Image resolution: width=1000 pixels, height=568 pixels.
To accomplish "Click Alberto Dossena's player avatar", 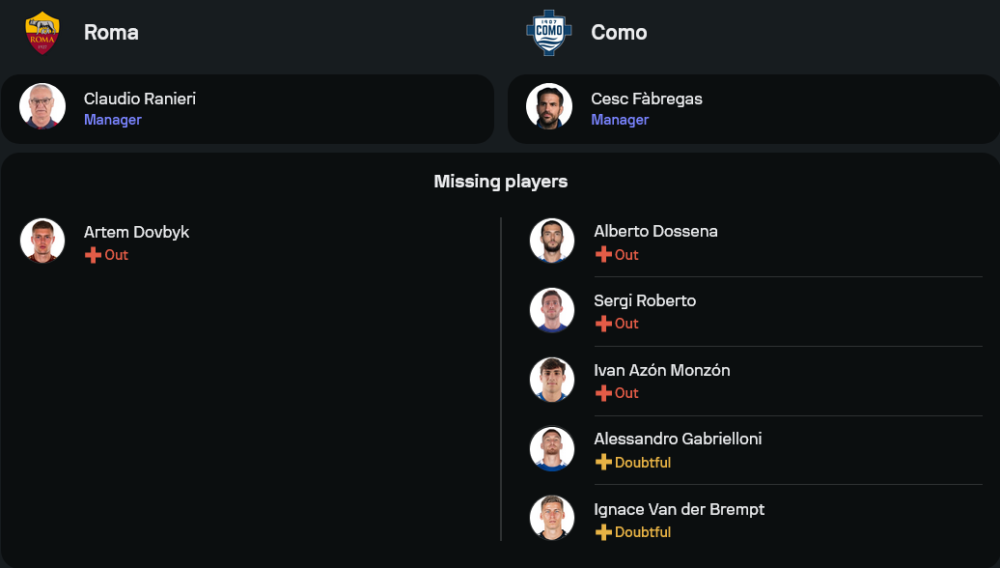I will [x=552, y=240].
